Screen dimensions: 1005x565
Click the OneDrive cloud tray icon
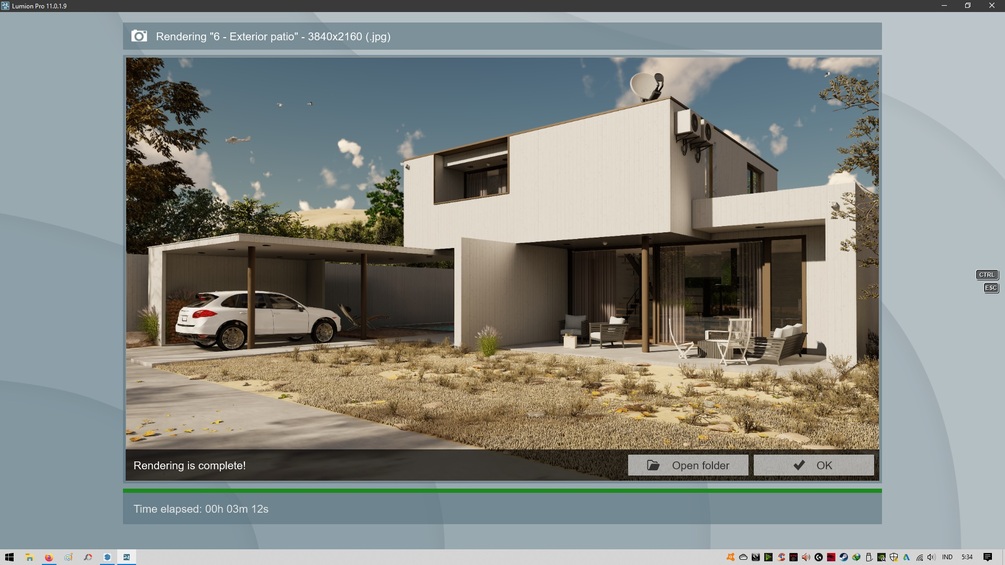click(743, 557)
